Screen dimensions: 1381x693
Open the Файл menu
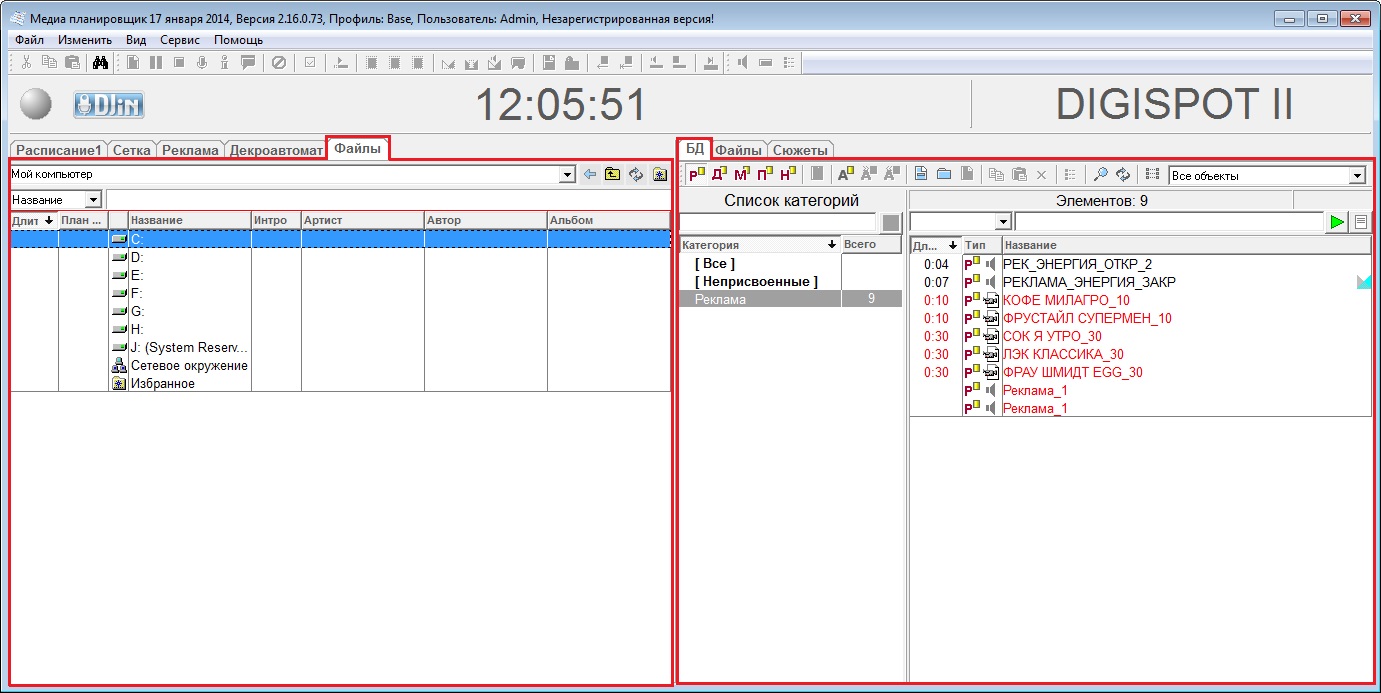point(29,40)
